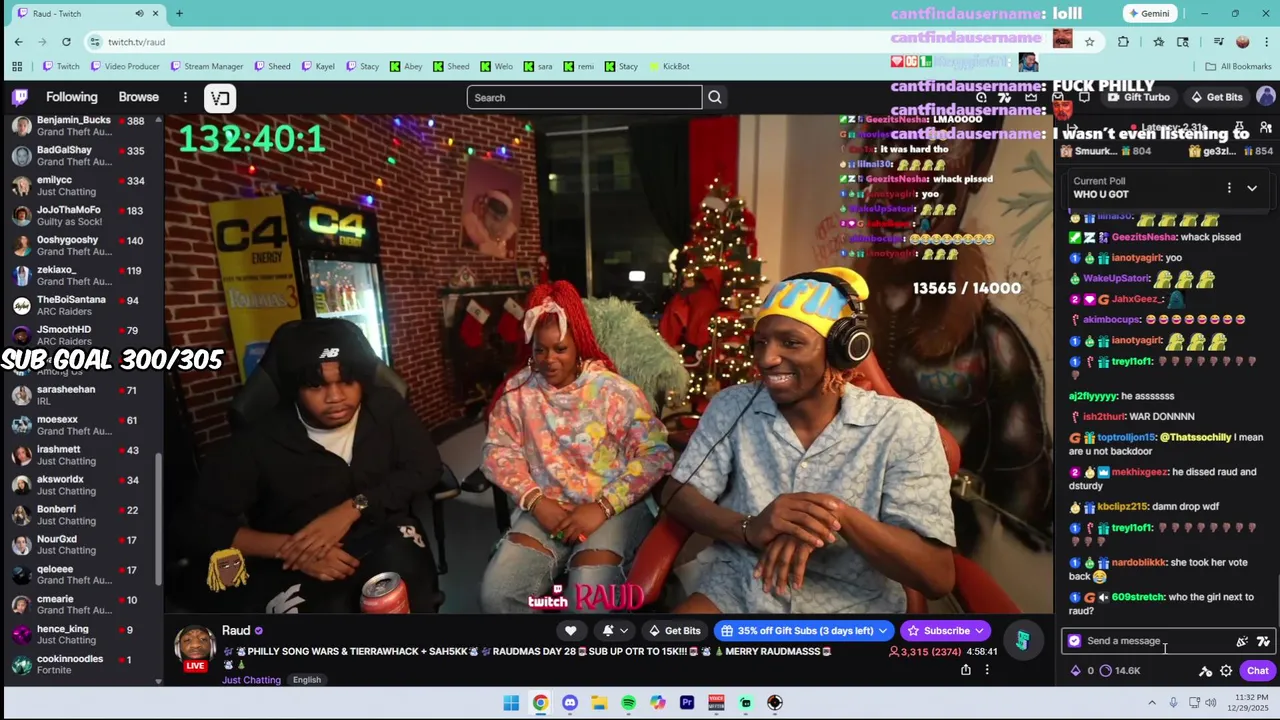Image resolution: width=1280 pixels, height=720 pixels.
Task: Open the chat community users icon
Action: [x=1266, y=127]
